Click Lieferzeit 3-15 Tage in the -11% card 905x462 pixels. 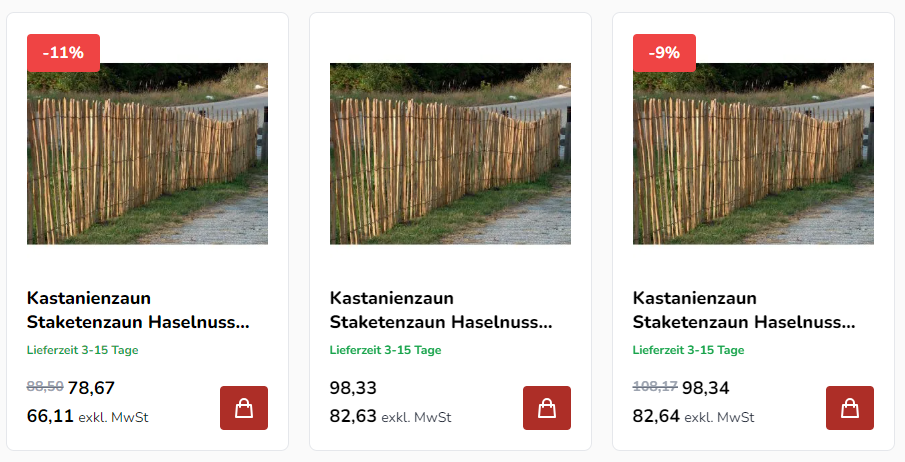[x=82, y=350]
